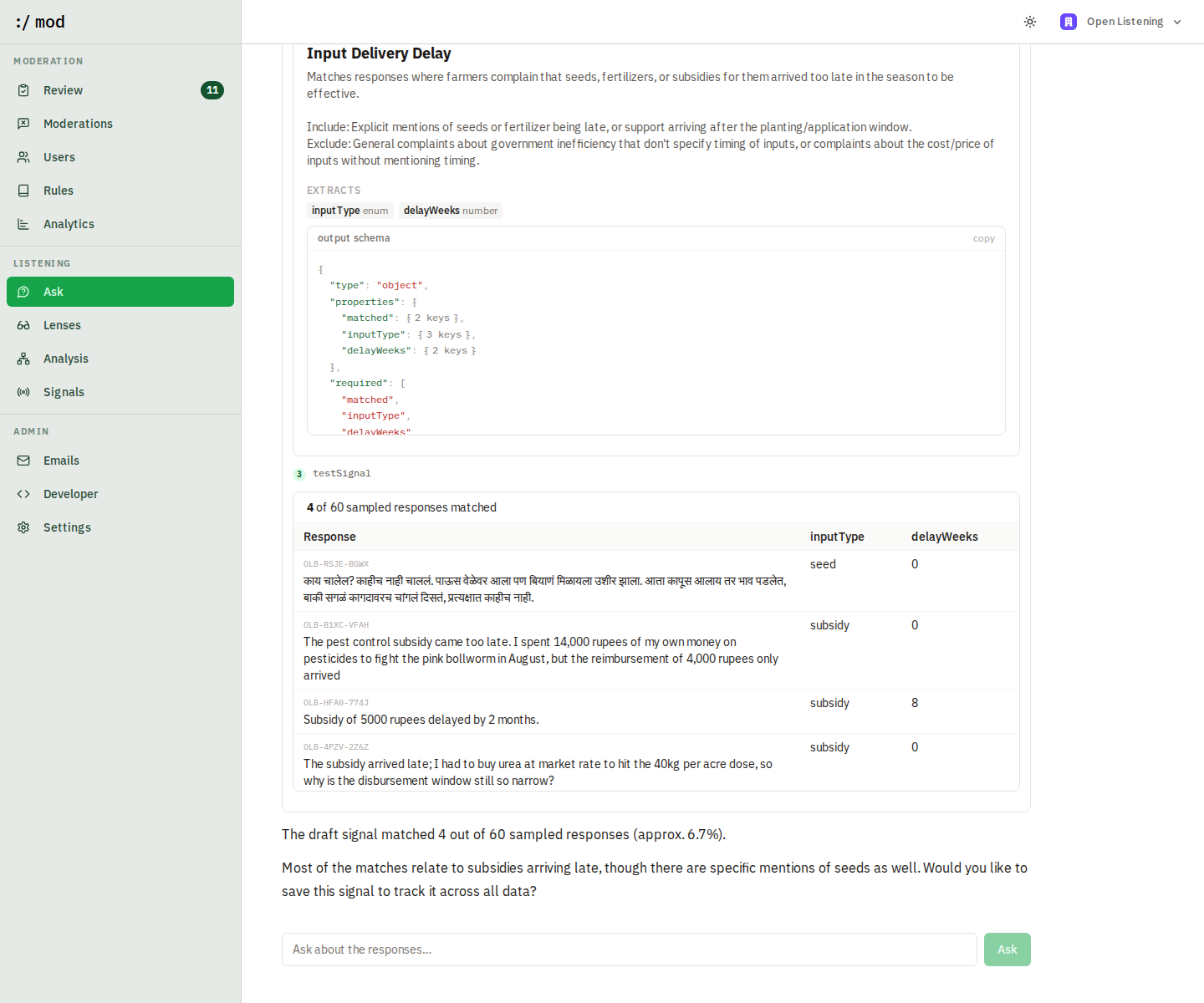Open Signals in the sidebar
Screen dimensions: 1204x1003
120,392
